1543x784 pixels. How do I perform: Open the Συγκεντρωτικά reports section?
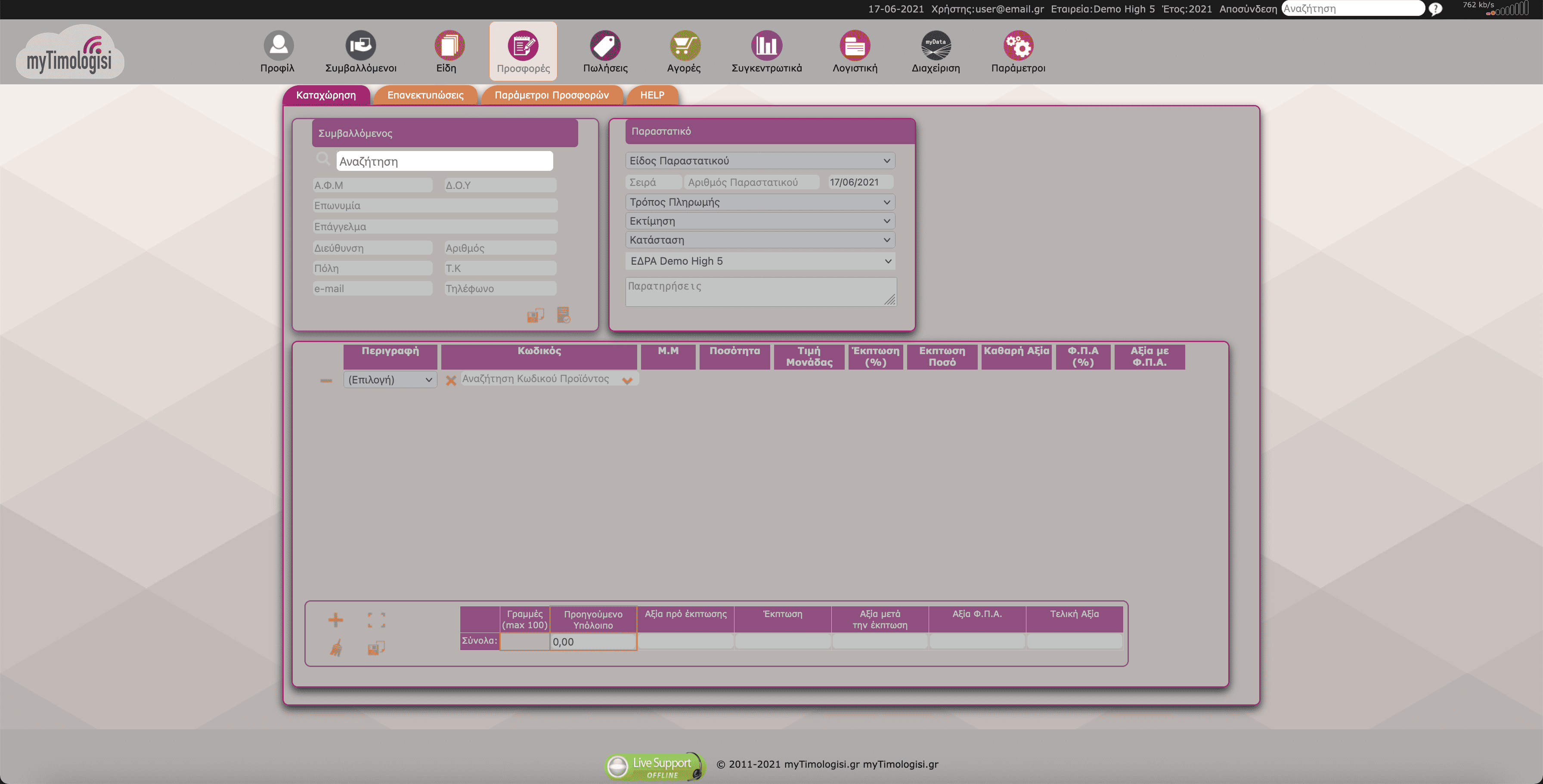click(767, 51)
